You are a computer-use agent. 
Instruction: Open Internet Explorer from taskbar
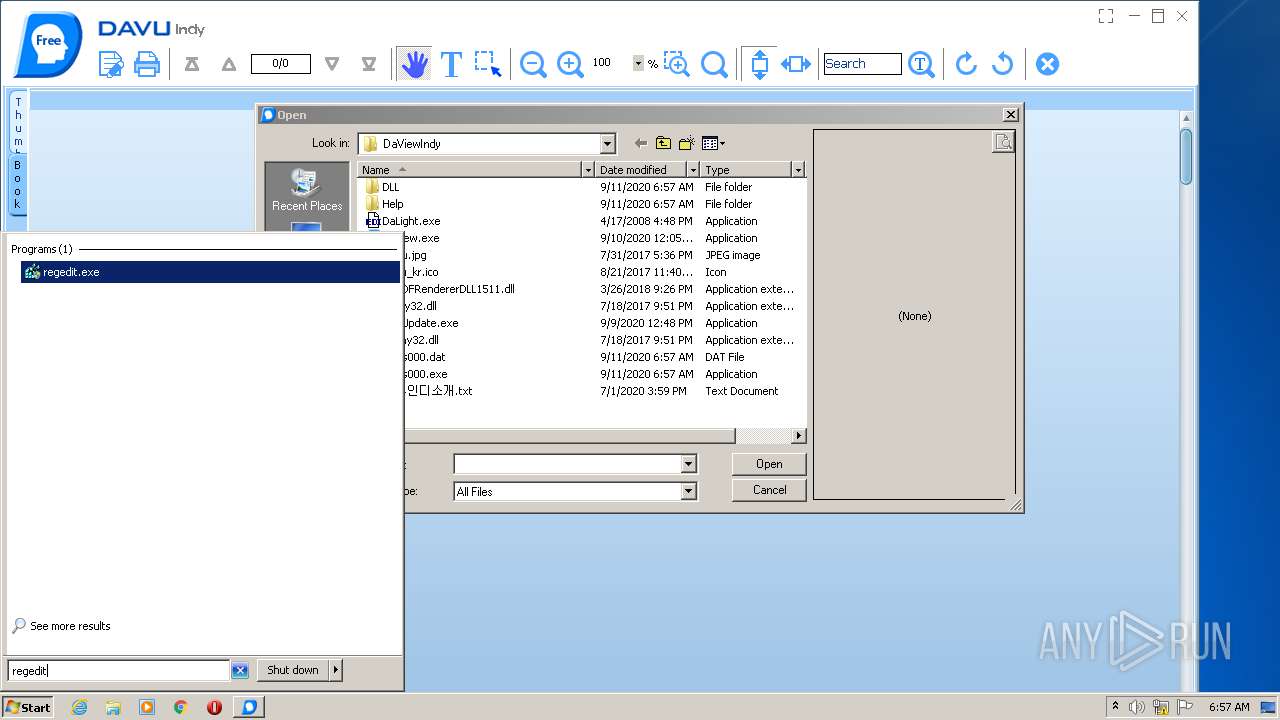[80, 707]
